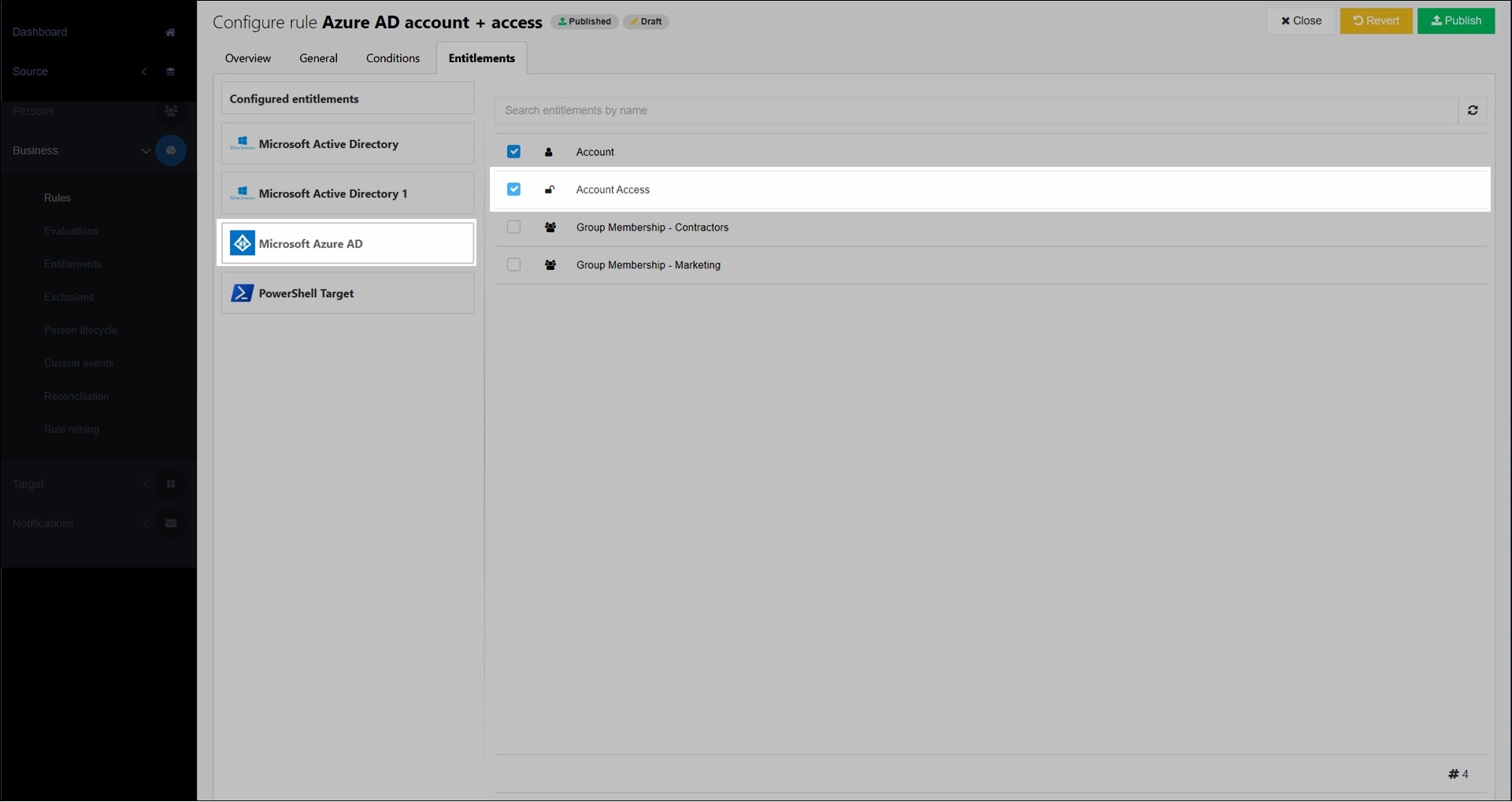The height and width of the screenshot is (802, 1512).
Task: Uncheck the Account entitlement checkbox
Action: 513,152
